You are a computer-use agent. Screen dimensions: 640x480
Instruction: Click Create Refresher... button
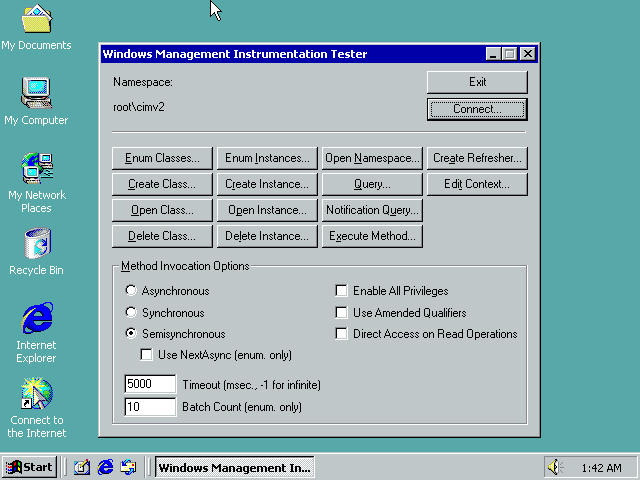coord(477,158)
